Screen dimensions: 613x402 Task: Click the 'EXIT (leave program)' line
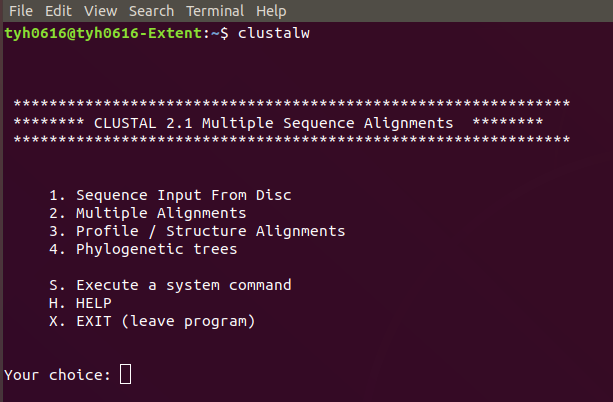click(152, 321)
